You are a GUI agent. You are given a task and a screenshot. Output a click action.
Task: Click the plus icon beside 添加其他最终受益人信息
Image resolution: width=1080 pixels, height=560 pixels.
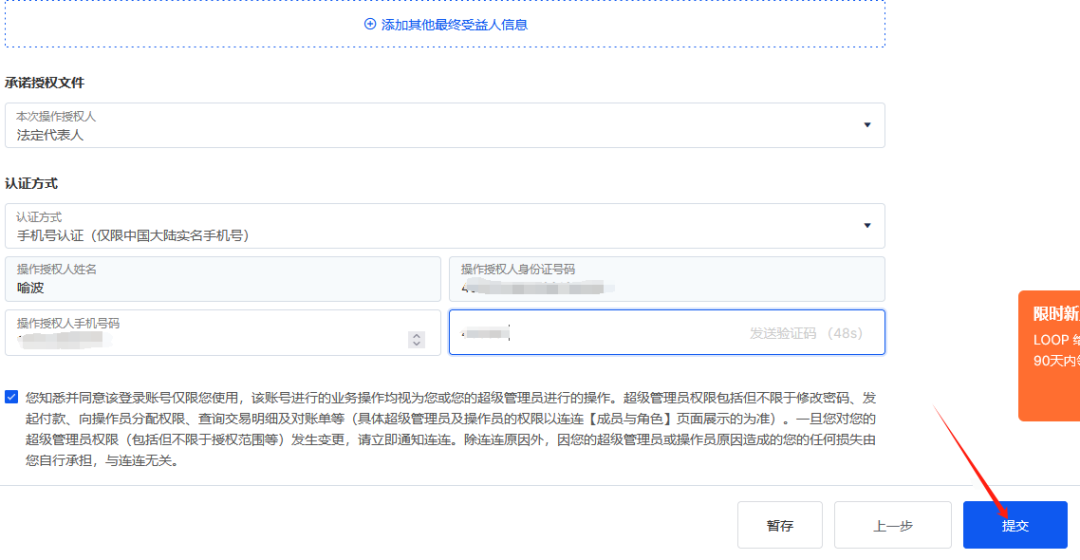[x=370, y=24]
